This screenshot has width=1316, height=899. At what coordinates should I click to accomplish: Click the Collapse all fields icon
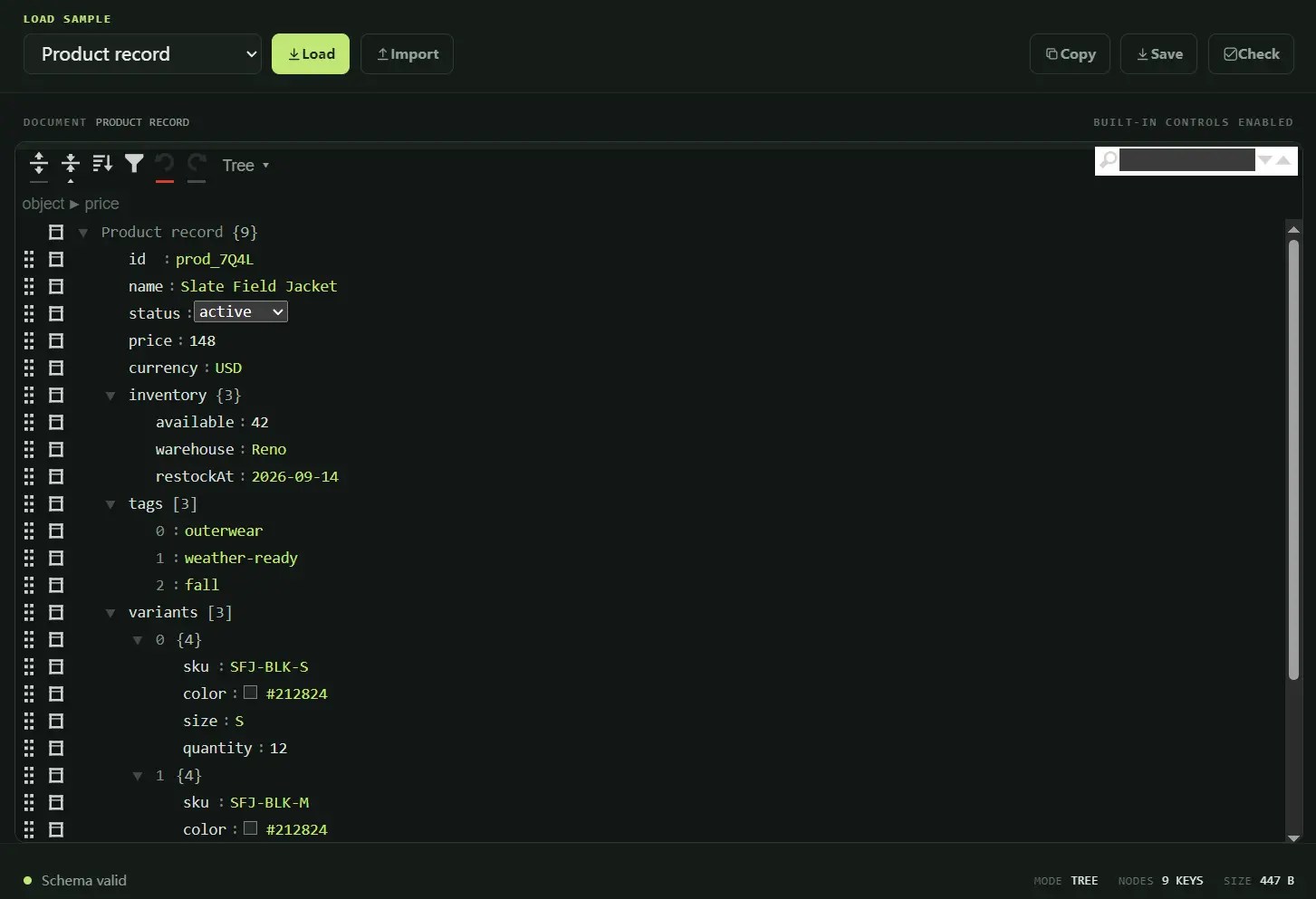(71, 164)
